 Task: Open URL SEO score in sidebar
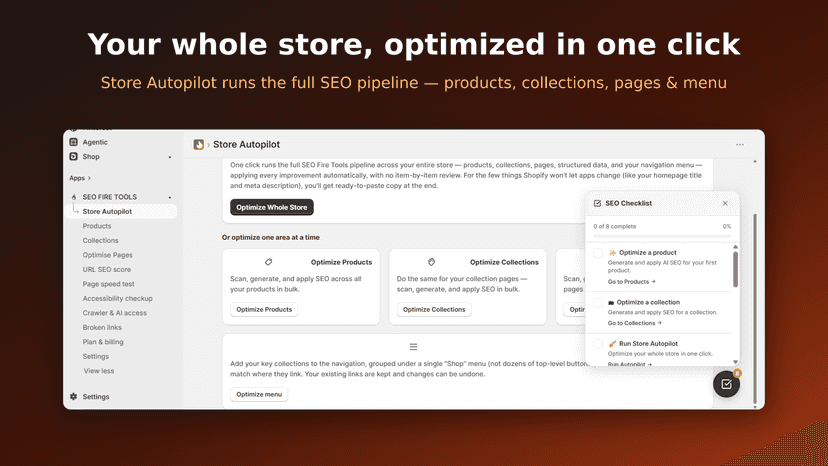tap(106, 269)
